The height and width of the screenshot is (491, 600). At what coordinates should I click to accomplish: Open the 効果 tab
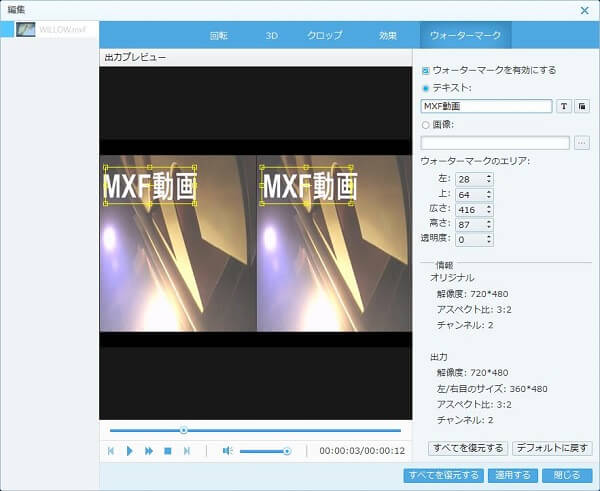(x=388, y=36)
